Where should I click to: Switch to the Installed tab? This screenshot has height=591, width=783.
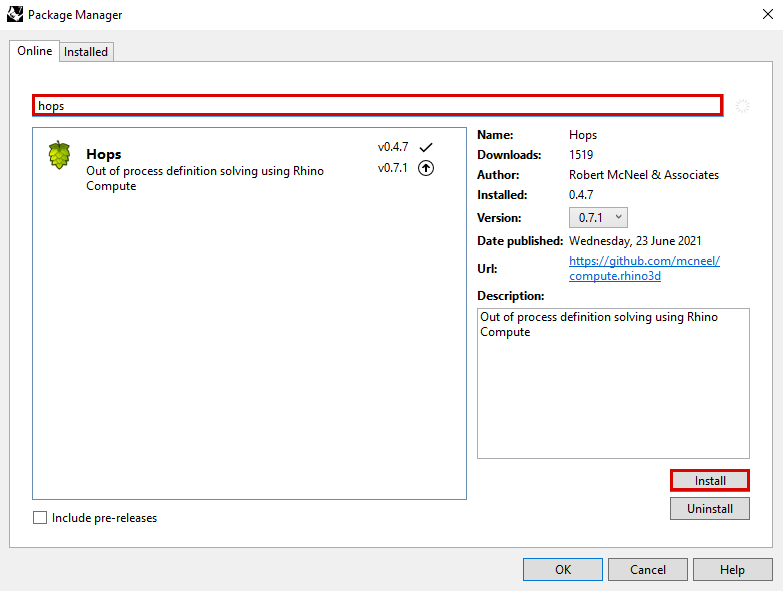point(86,52)
